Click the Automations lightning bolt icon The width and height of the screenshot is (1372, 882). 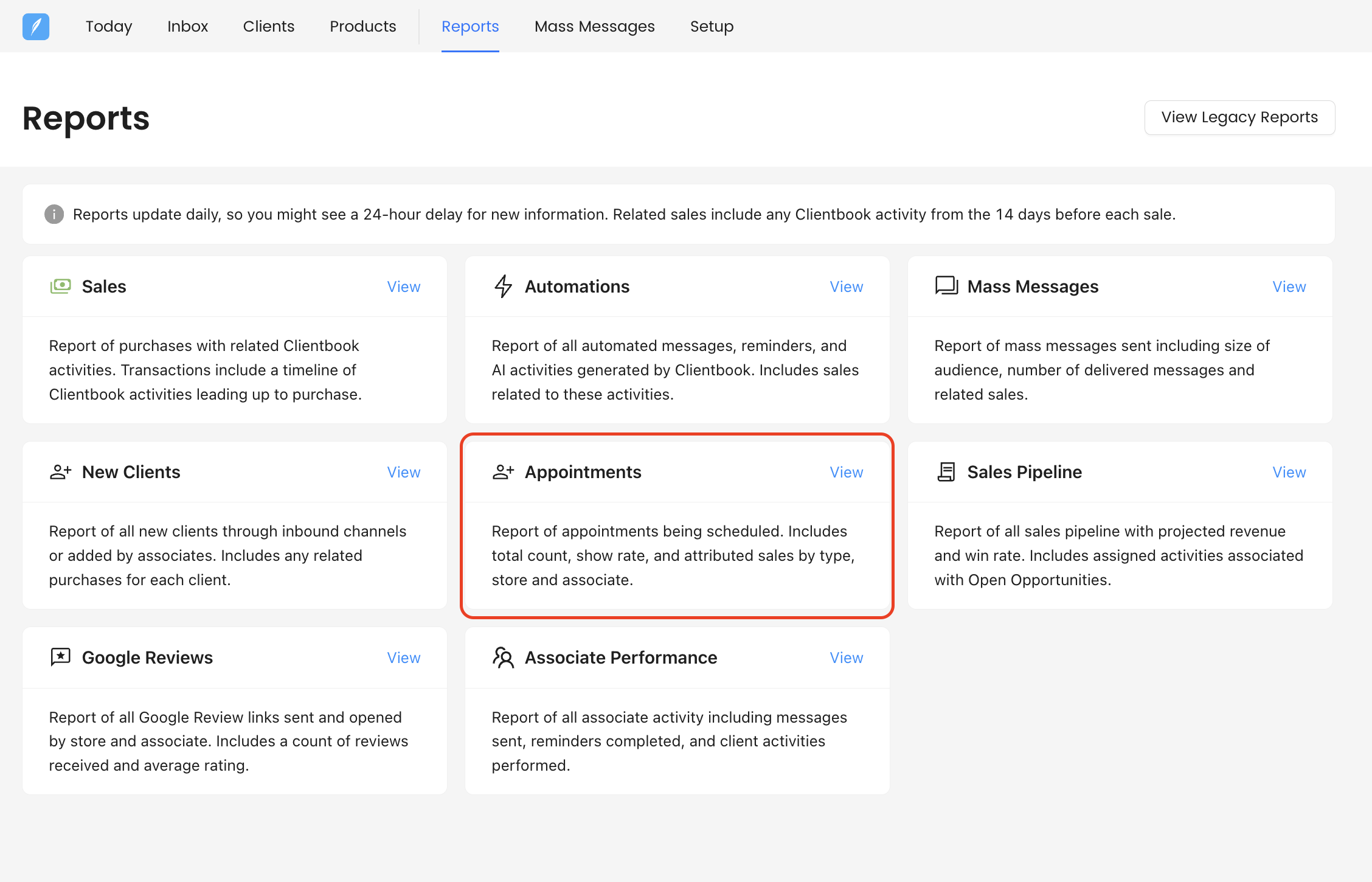503,286
